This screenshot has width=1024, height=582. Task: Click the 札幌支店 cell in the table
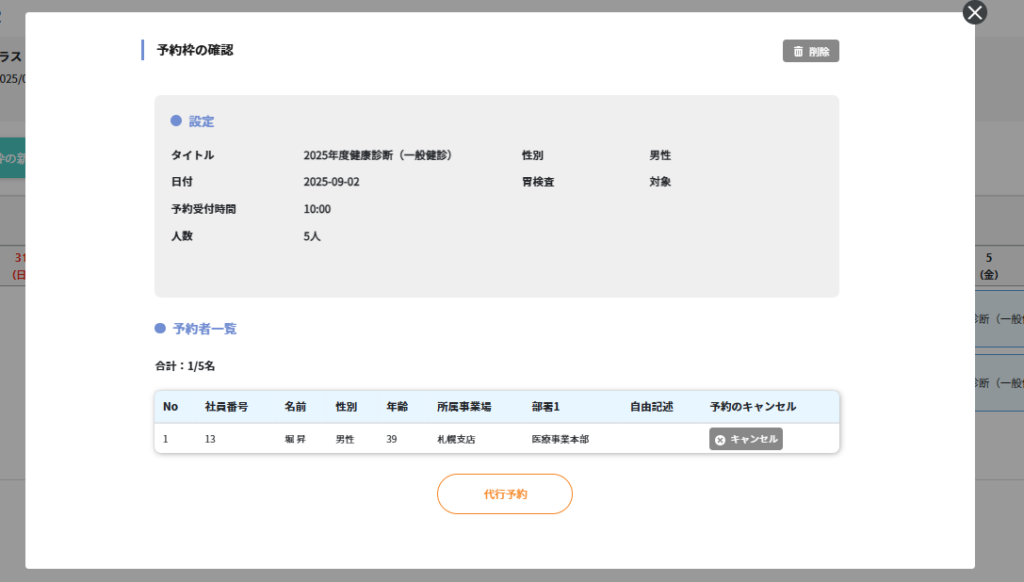456,439
